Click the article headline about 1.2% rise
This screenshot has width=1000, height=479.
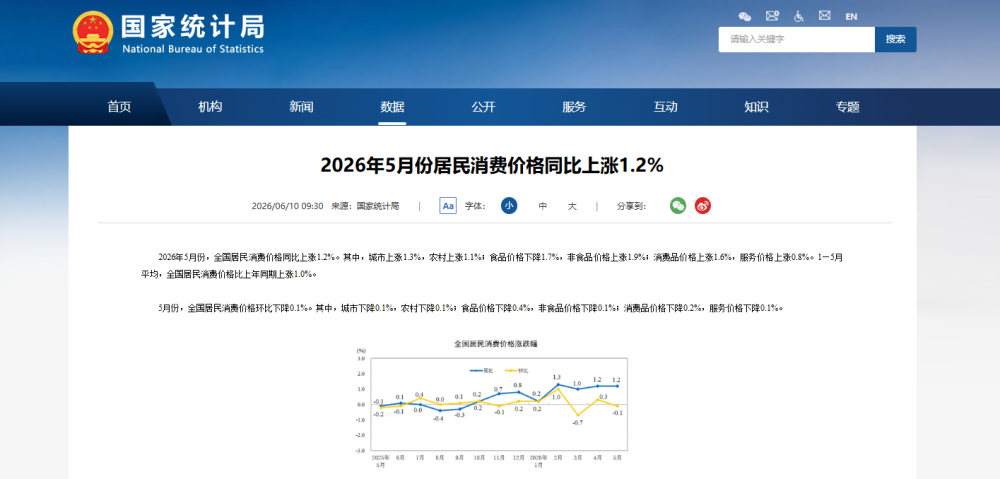click(x=492, y=166)
